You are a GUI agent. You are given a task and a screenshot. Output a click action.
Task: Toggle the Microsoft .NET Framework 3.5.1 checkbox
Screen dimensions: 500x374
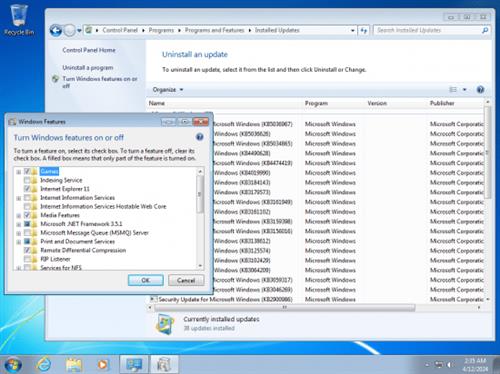(x=27, y=224)
